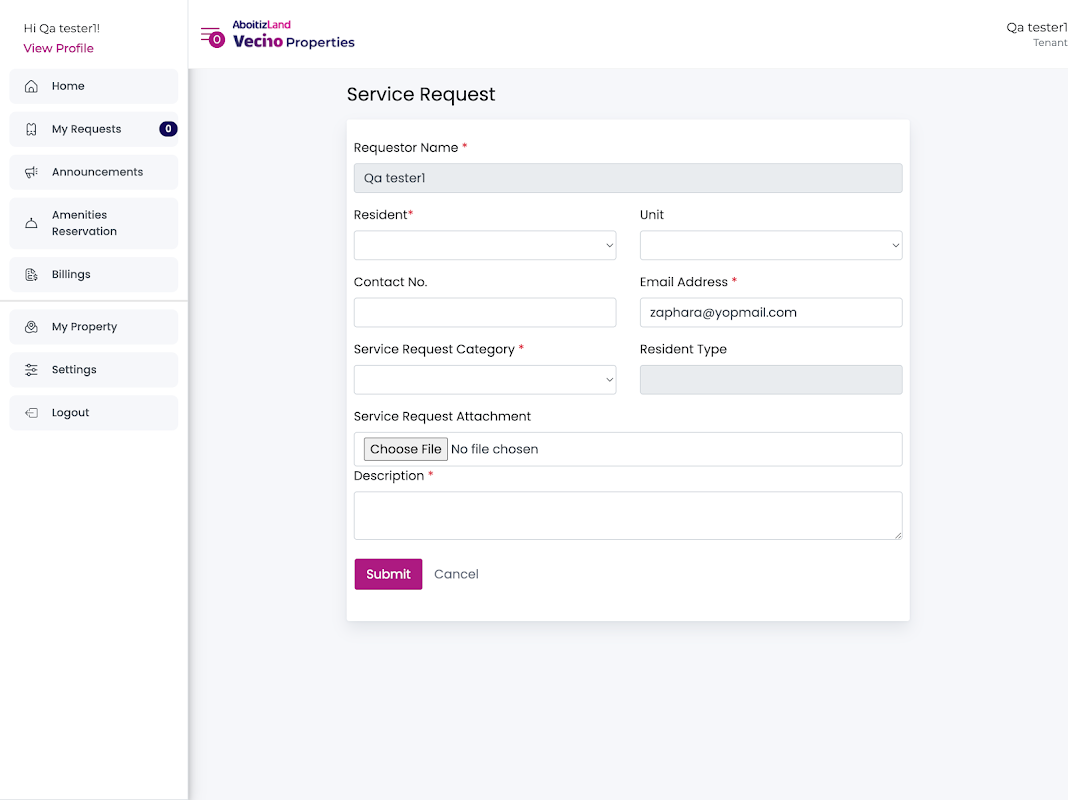1068x800 pixels.
Task: Click the AboitizLand Vecino Properties logo
Action: tap(294, 34)
